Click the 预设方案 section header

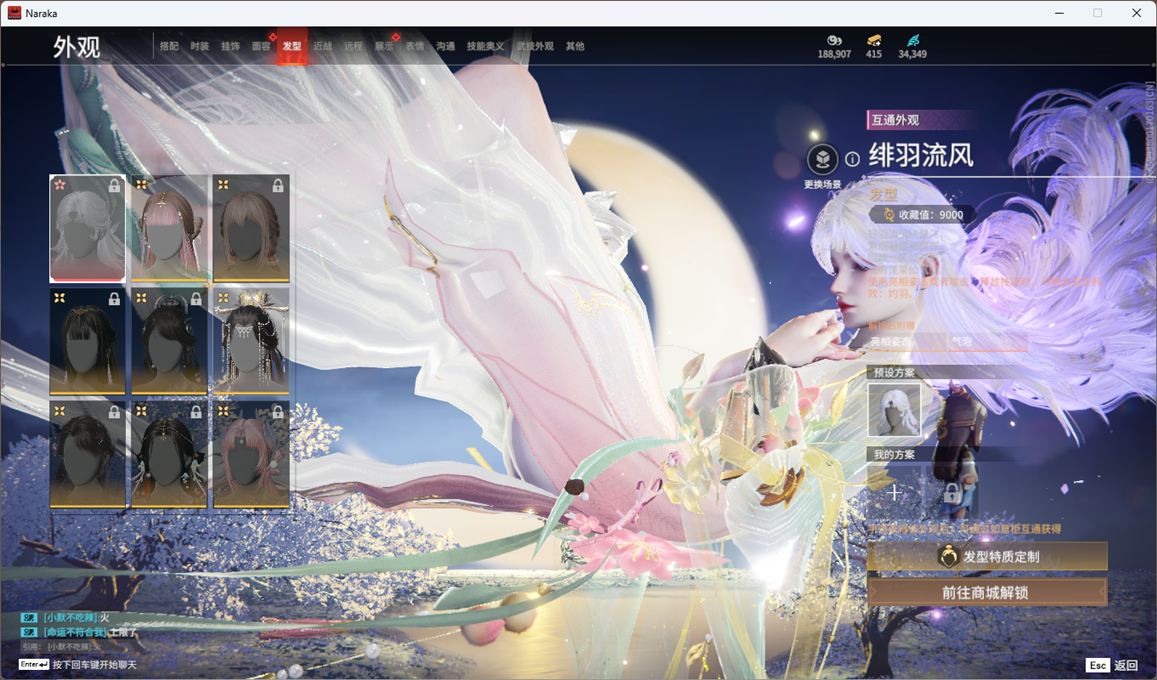click(894, 372)
